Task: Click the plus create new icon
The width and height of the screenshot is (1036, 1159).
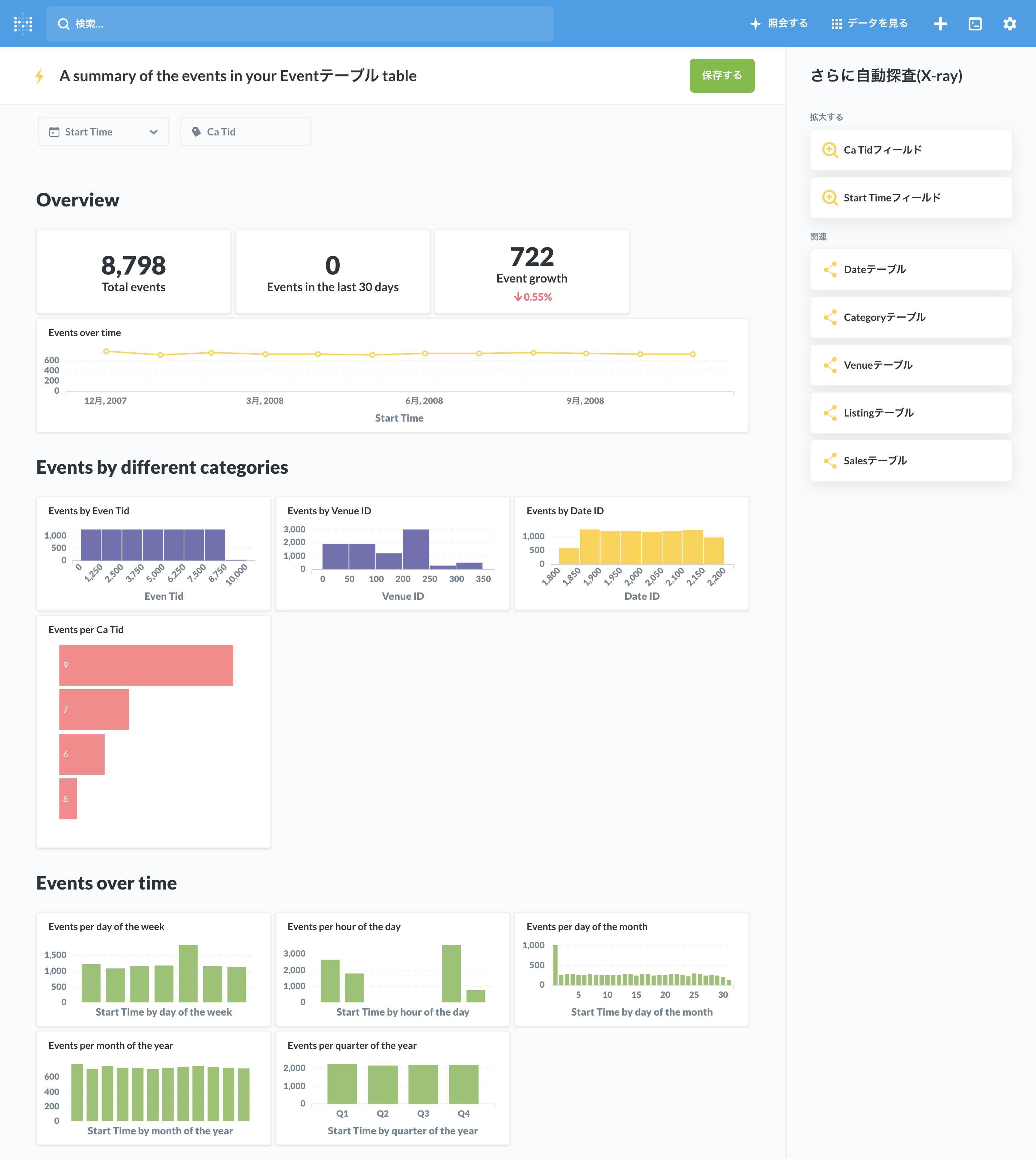Action: pyautogui.click(x=940, y=23)
